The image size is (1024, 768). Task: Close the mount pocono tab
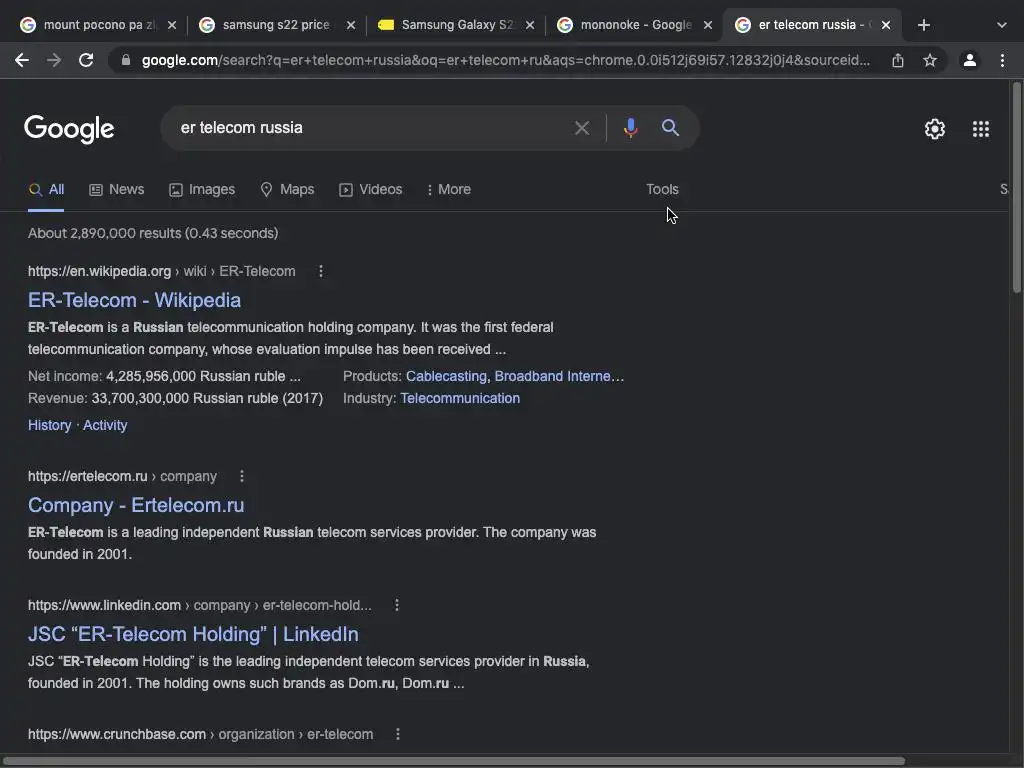(172, 25)
